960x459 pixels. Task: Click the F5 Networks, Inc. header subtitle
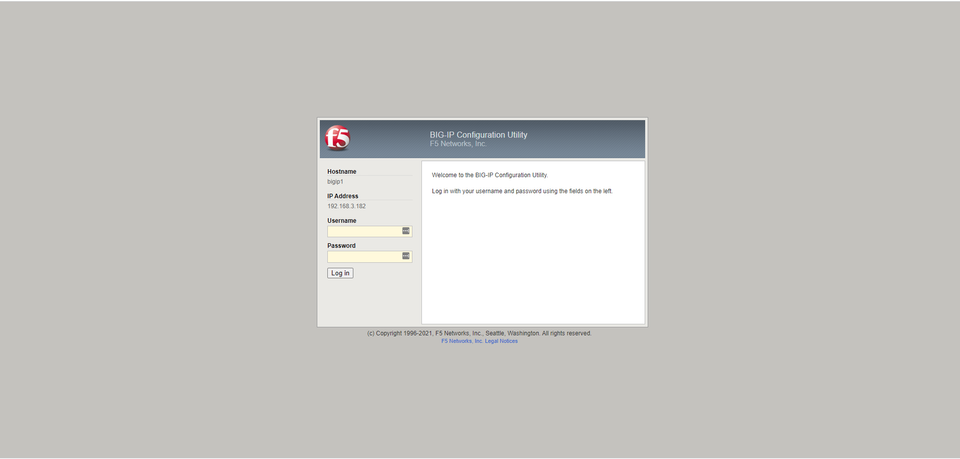click(x=457, y=144)
